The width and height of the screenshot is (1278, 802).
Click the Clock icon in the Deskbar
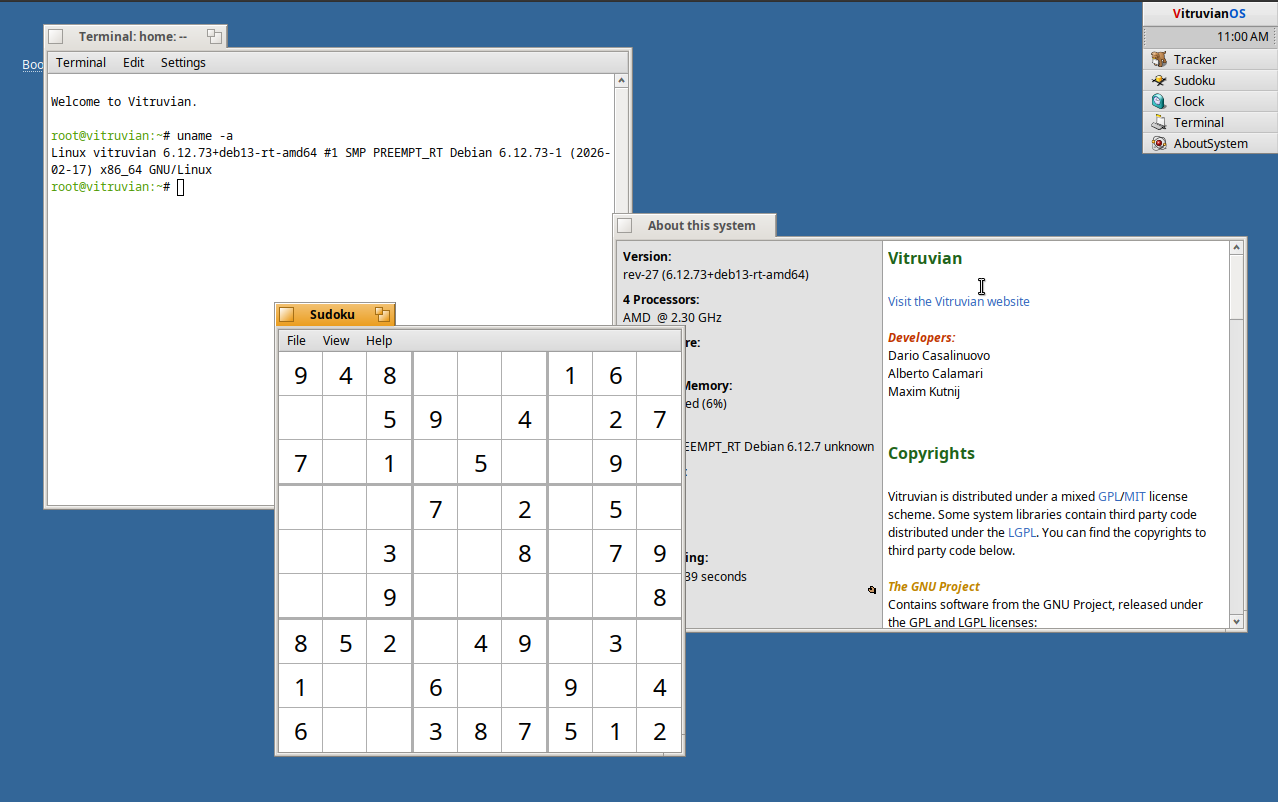[1159, 102]
